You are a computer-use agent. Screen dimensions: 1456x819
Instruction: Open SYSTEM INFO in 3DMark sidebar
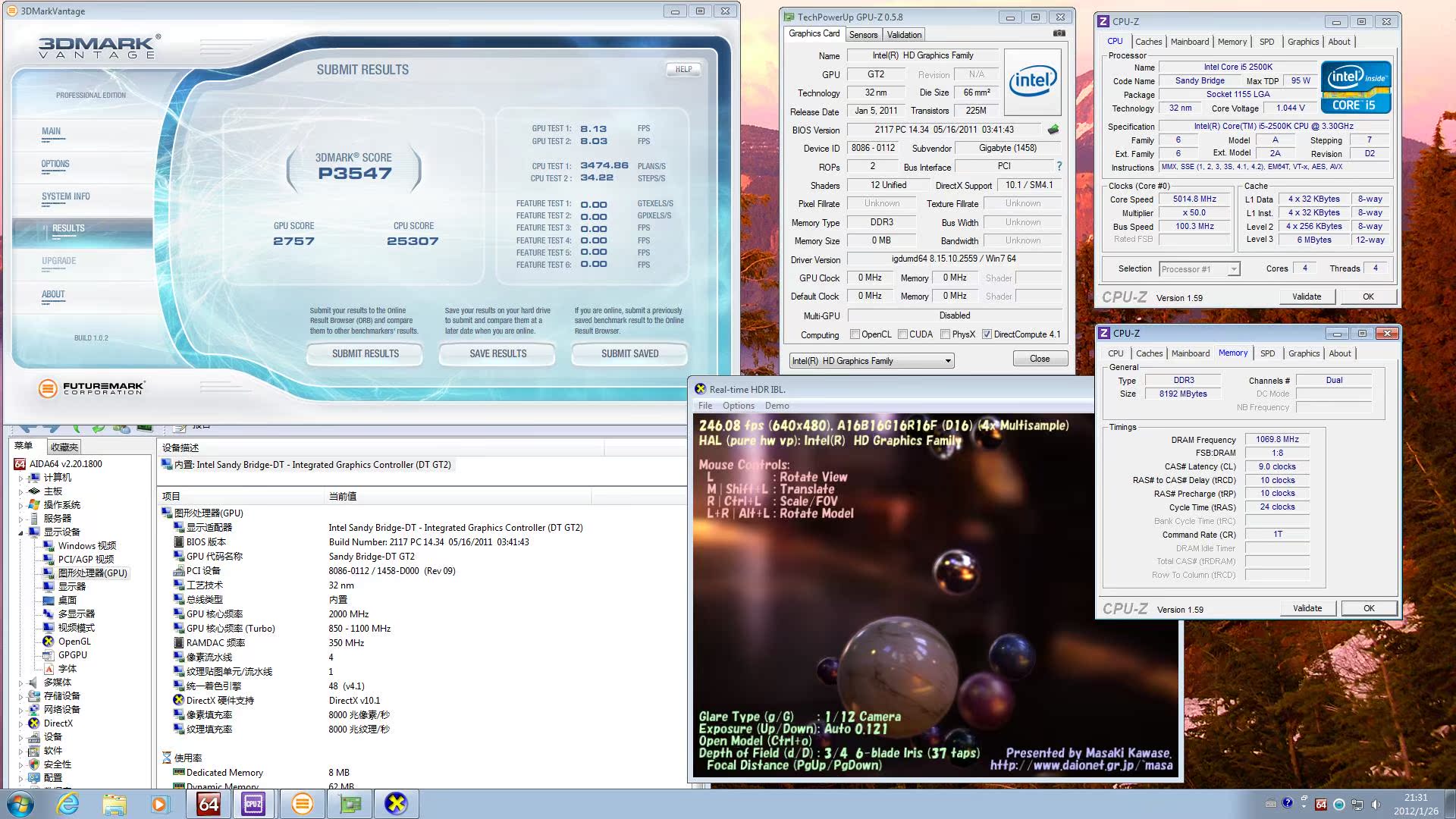click(x=65, y=196)
